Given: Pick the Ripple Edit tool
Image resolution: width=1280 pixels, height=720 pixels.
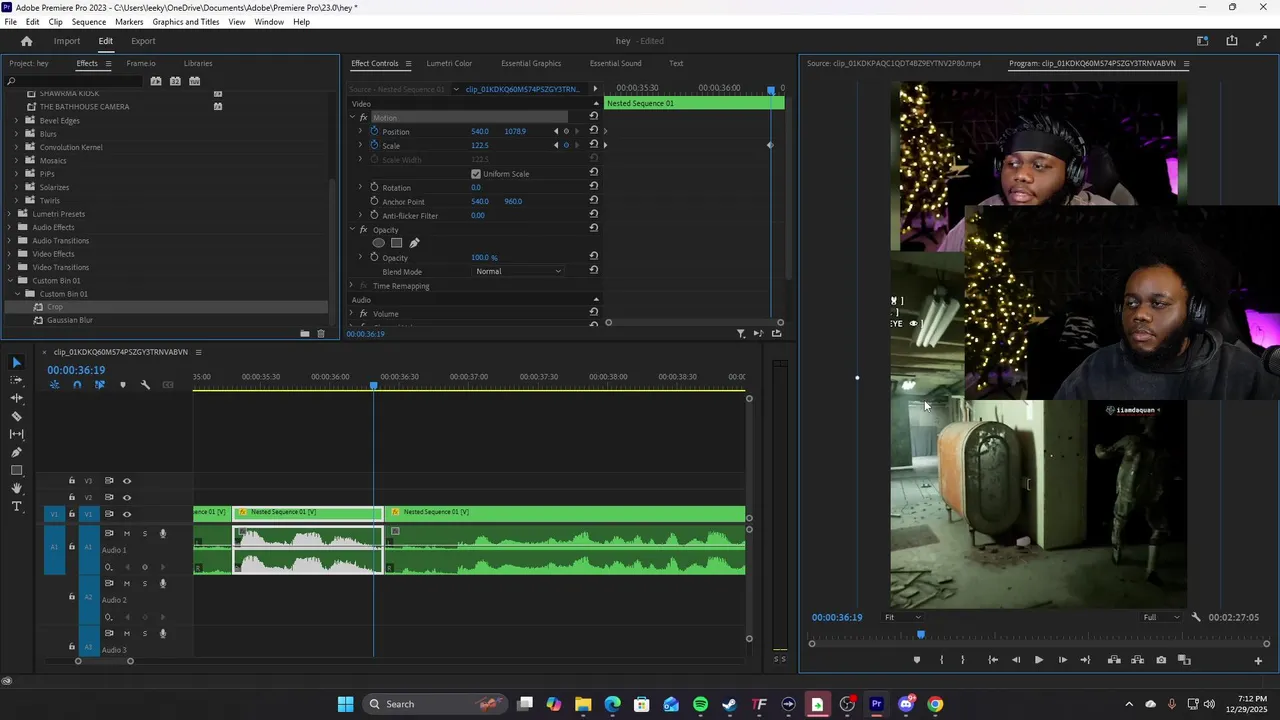Looking at the screenshot, I should tap(16, 398).
